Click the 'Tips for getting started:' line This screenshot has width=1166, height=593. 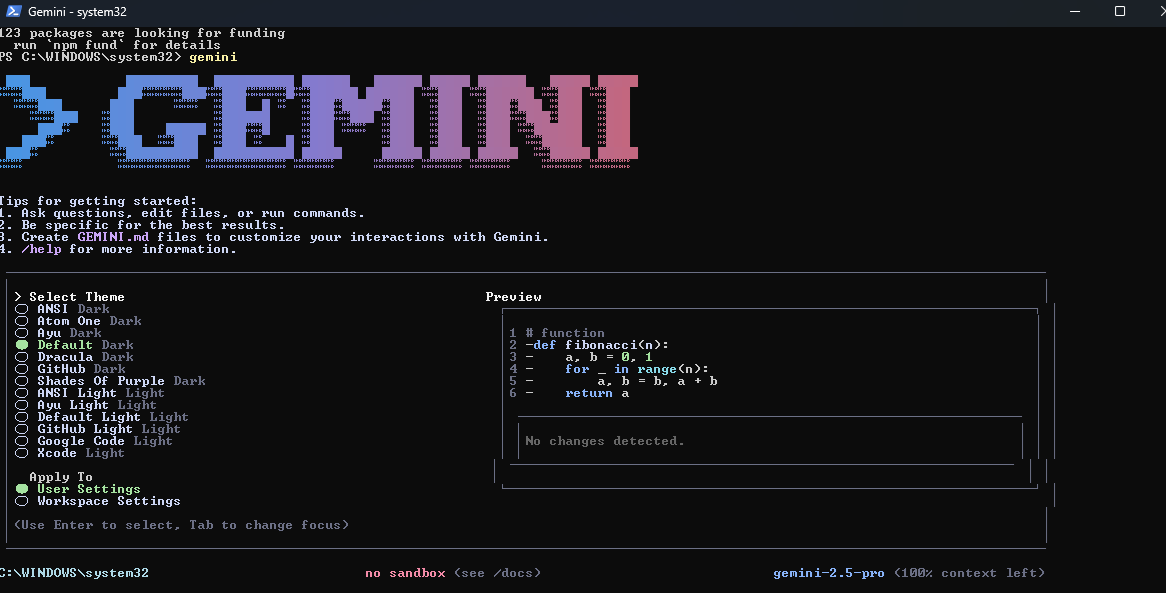[98, 201]
